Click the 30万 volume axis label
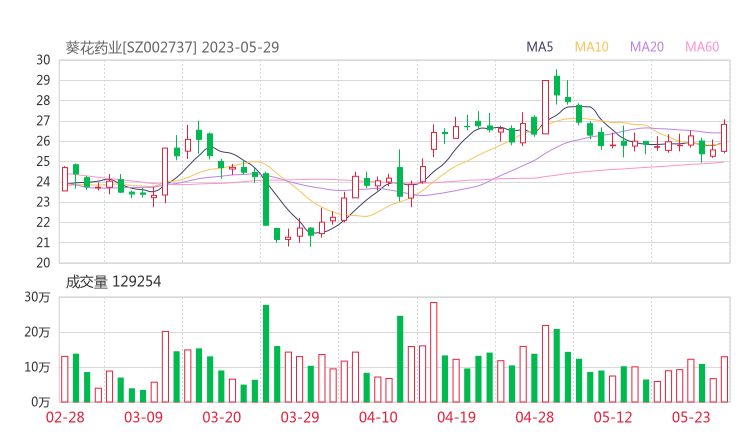This screenshot has height=440, width=740. tap(37, 297)
